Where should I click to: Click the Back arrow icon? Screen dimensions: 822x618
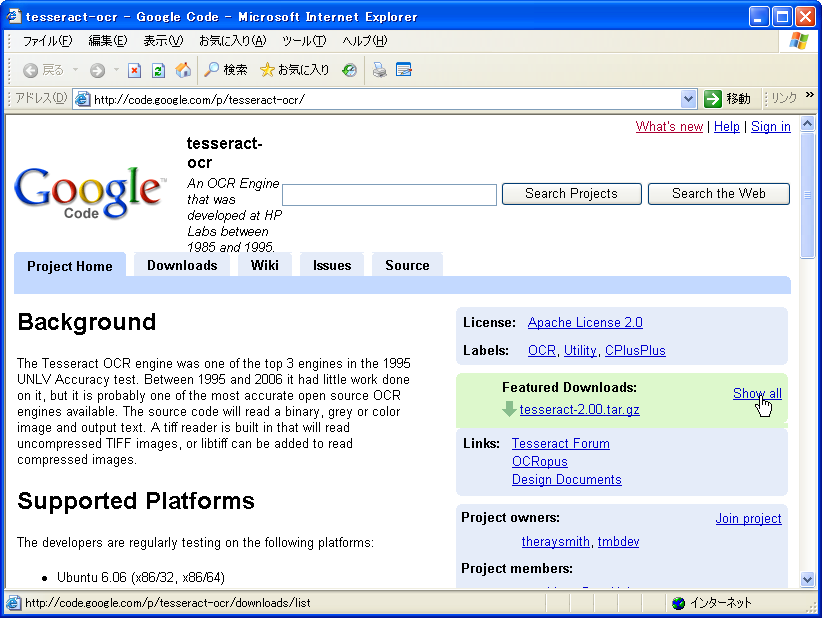pos(30,70)
